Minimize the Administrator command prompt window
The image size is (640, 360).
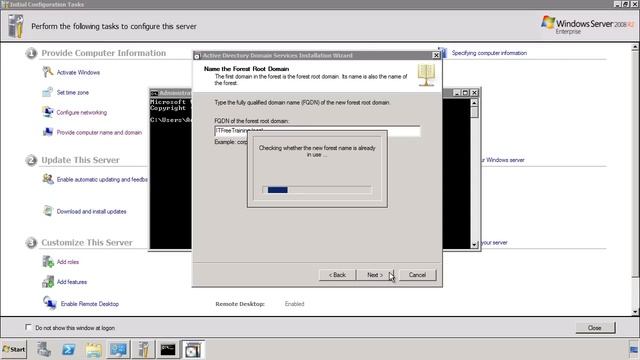[457, 93]
